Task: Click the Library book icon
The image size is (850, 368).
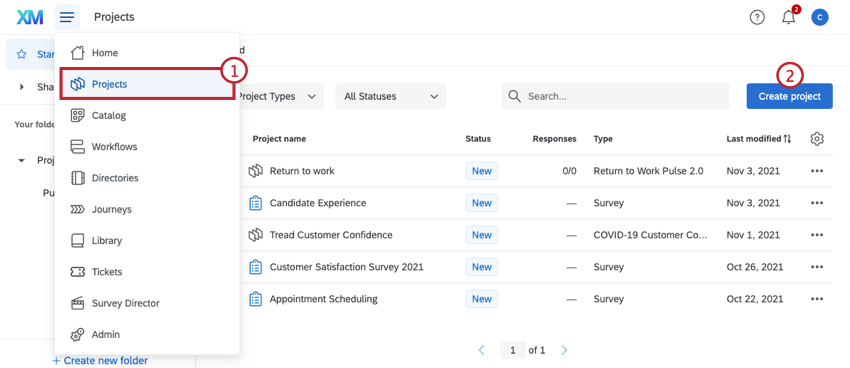Action: (x=78, y=241)
